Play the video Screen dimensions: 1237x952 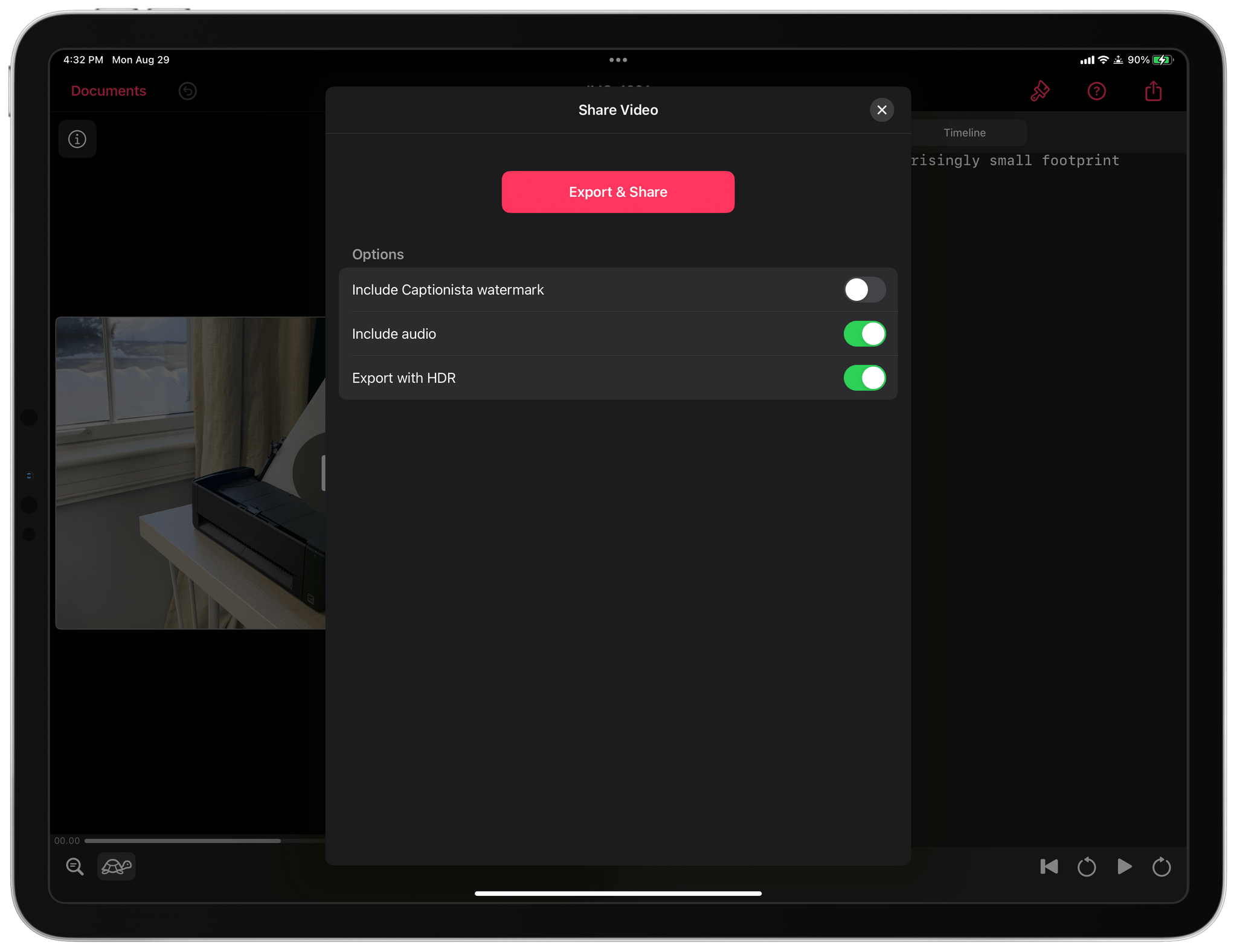tap(1124, 867)
